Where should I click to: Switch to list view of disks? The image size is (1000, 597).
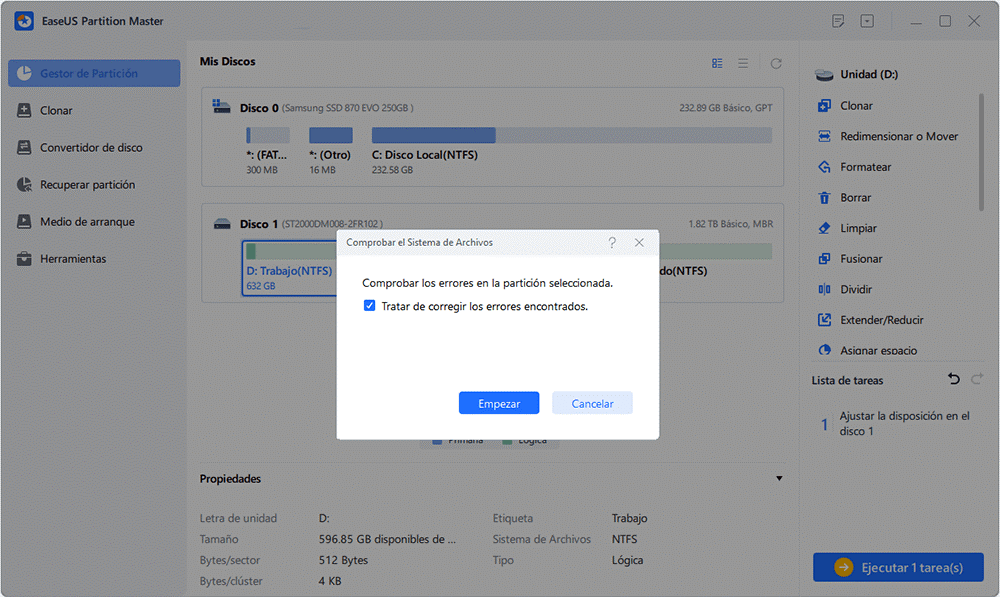743,63
